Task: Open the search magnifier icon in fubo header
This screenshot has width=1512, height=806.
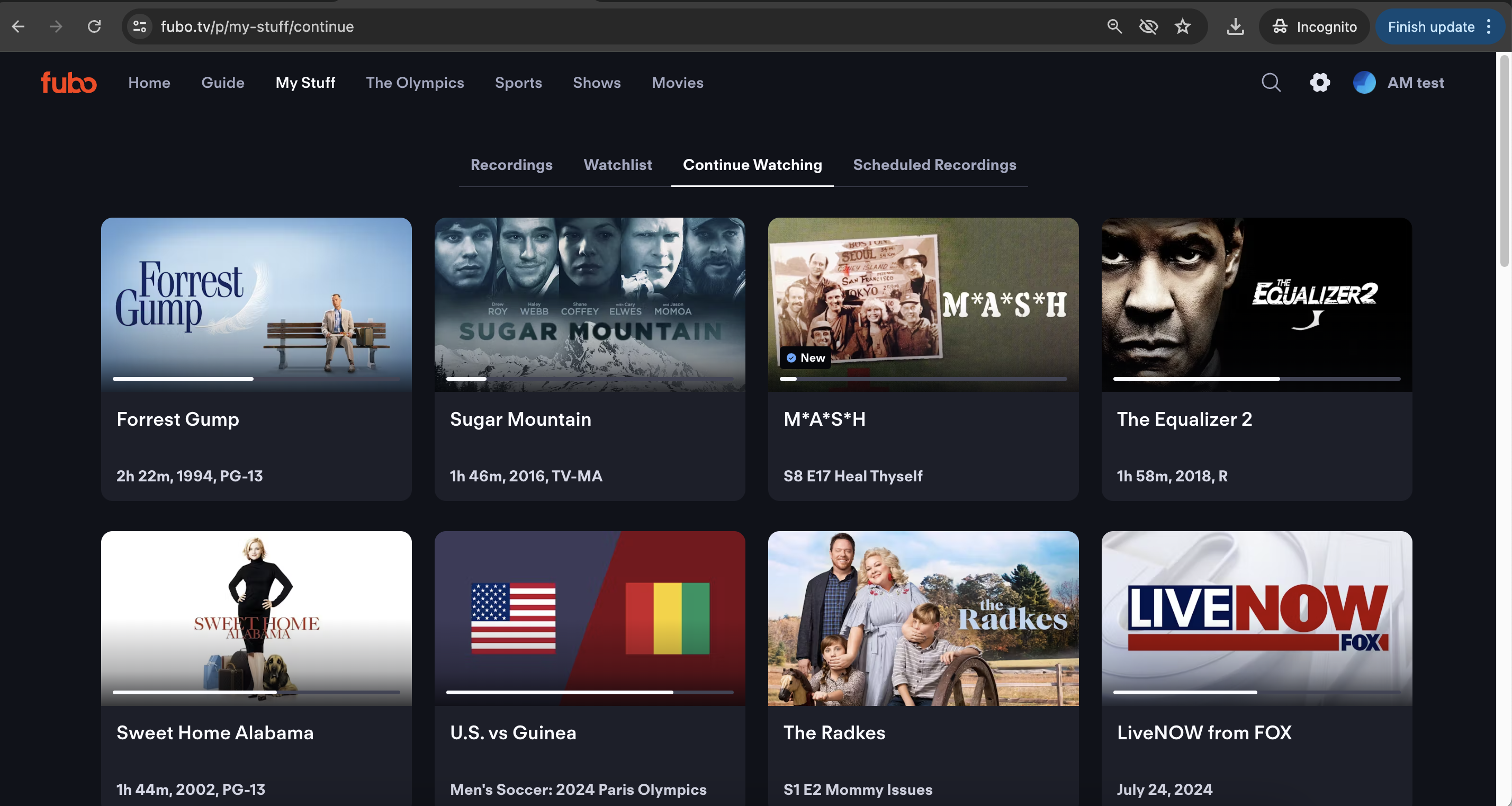Action: click(x=1271, y=83)
